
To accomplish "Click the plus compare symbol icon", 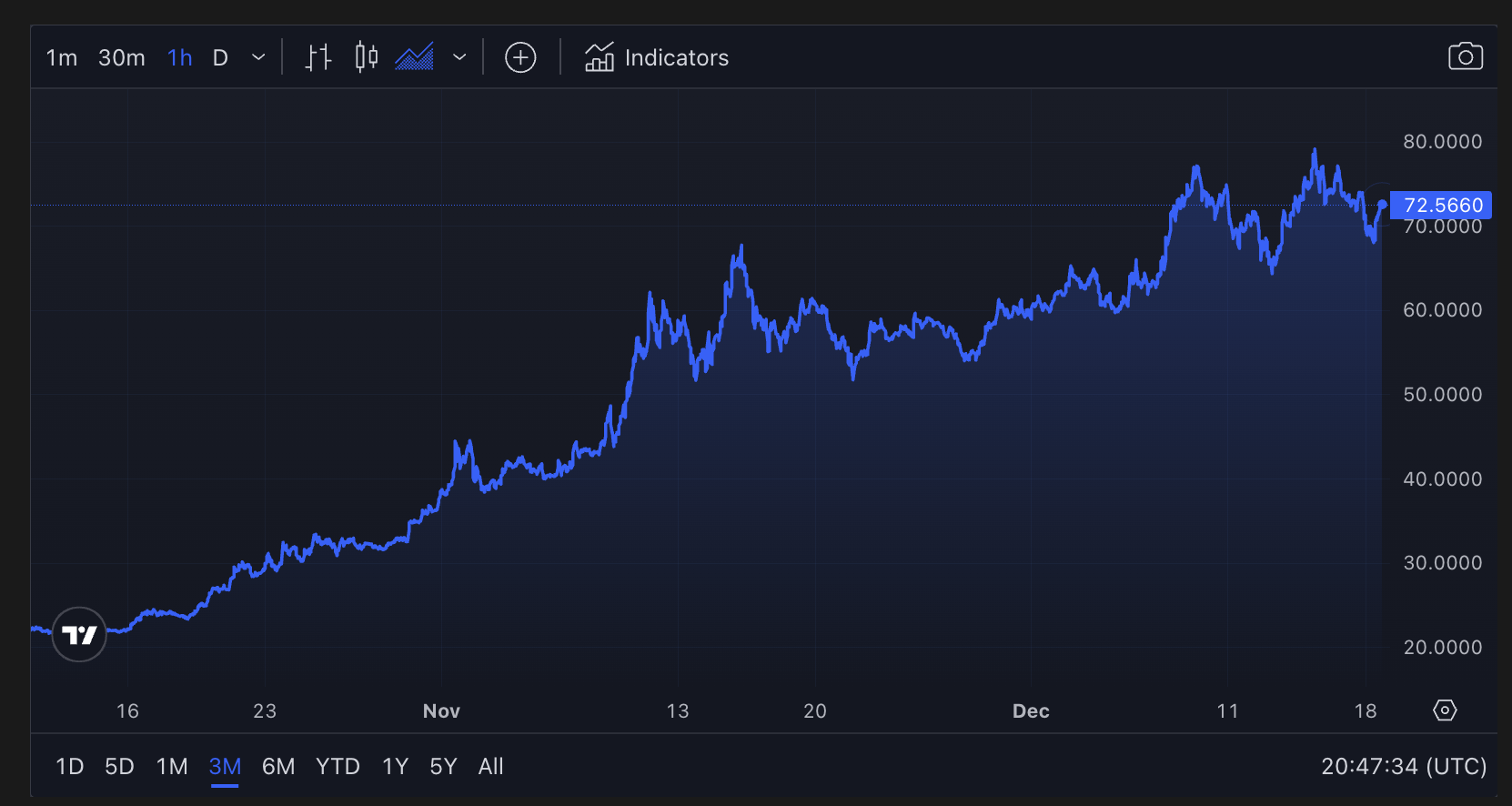I will 520,57.
